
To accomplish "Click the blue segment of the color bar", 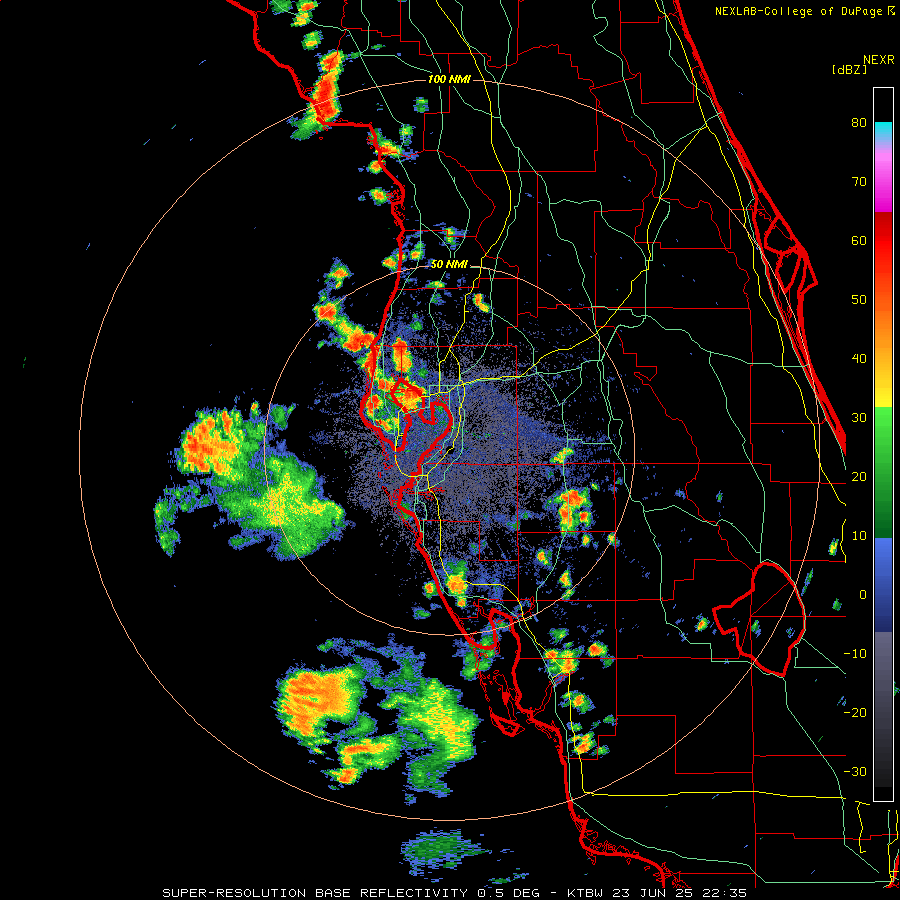I will click(883, 585).
